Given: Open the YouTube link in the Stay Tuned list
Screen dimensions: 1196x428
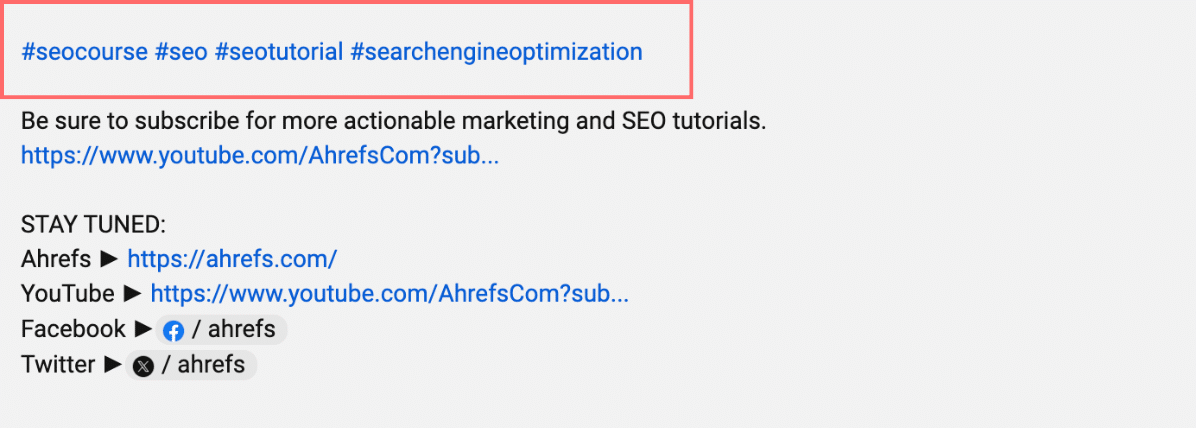Looking at the screenshot, I should tap(389, 294).
